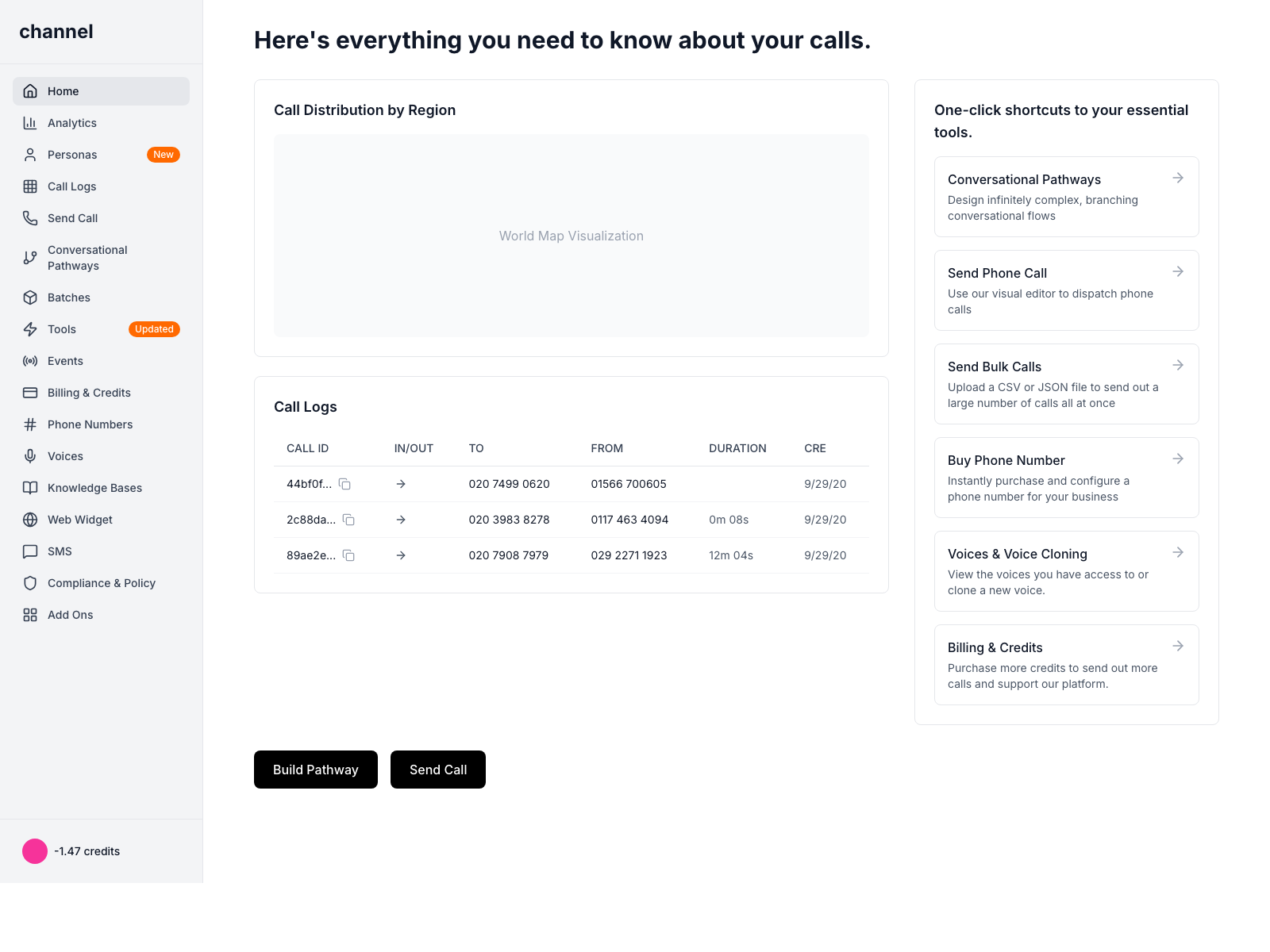
Task: Click the Phone Numbers hash icon
Action: click(30, 424)
